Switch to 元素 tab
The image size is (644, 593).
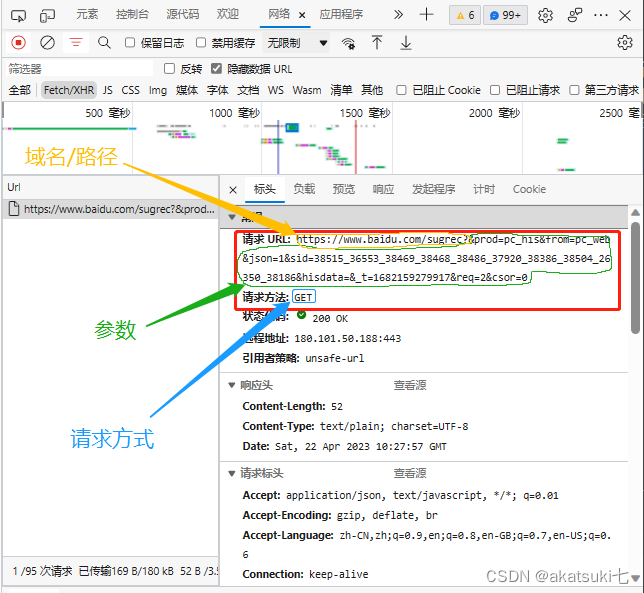point(87,14)
